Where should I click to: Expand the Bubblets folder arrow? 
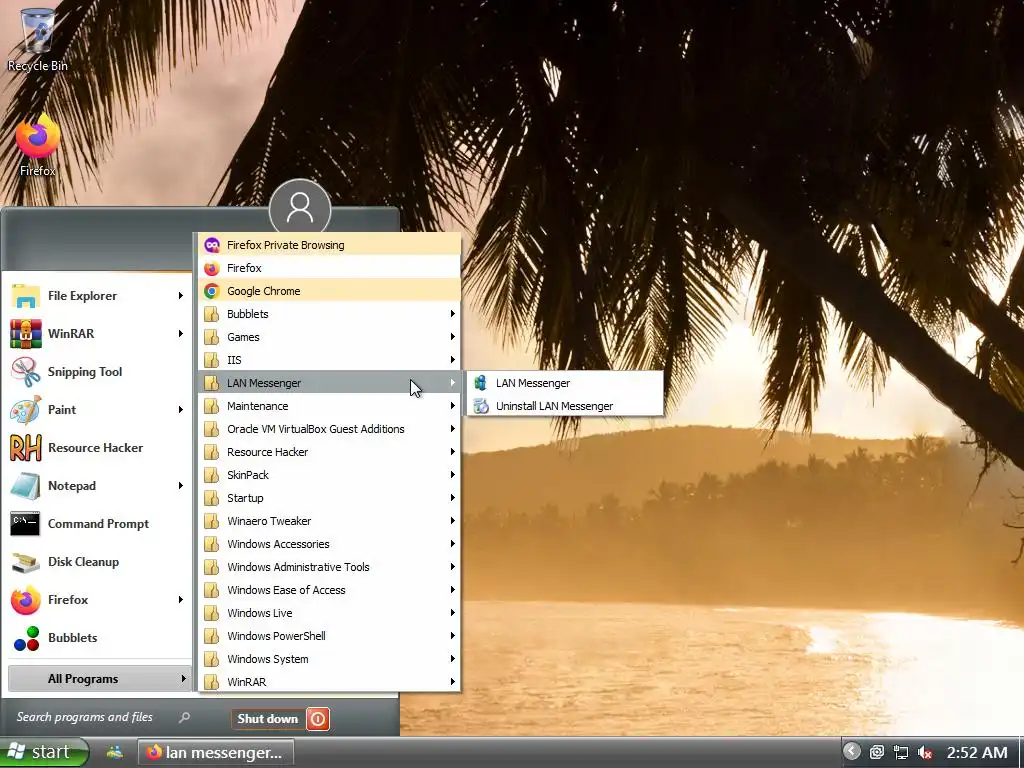pos(452,314)
